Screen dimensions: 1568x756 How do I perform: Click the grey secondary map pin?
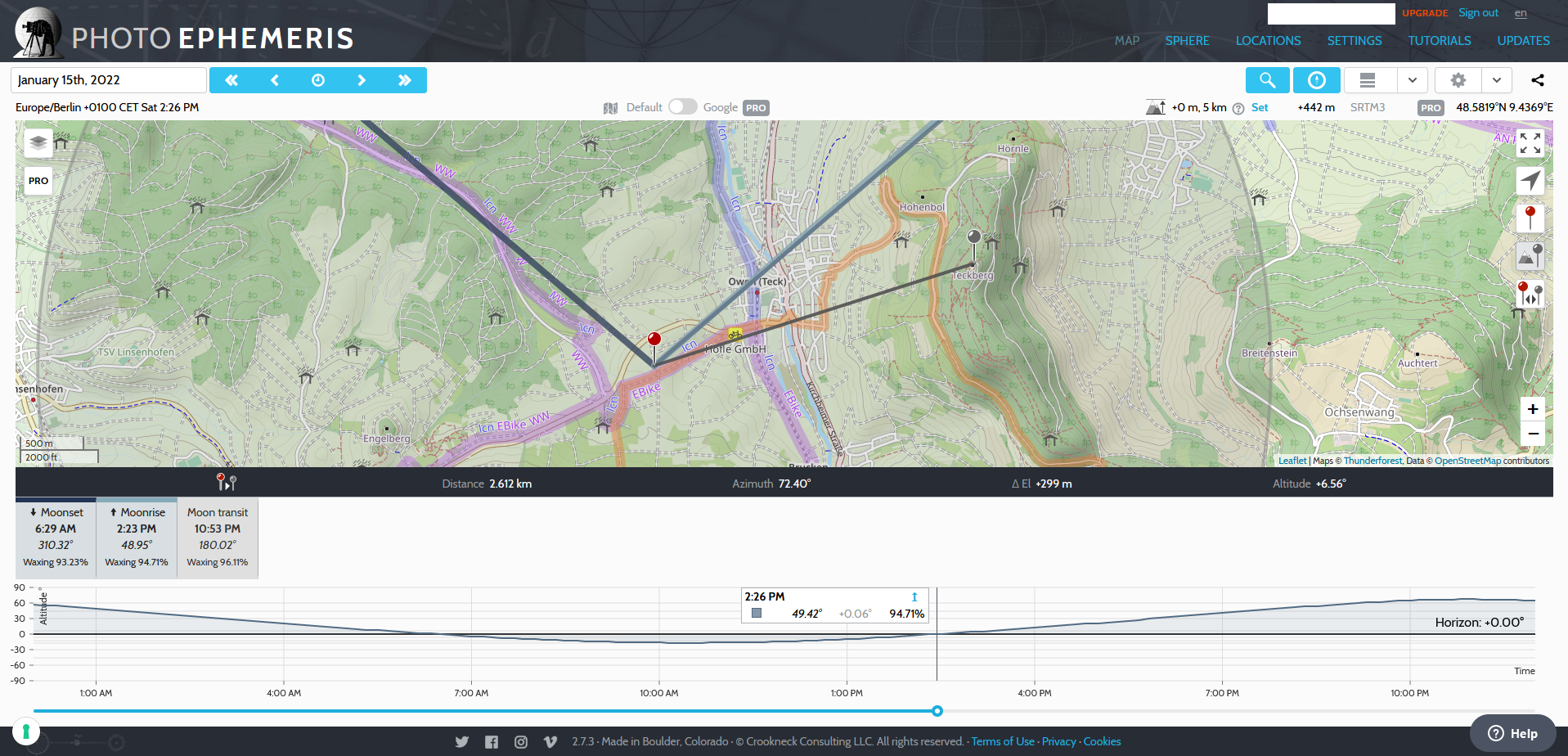pyautogui.click(x=973, y=237)
